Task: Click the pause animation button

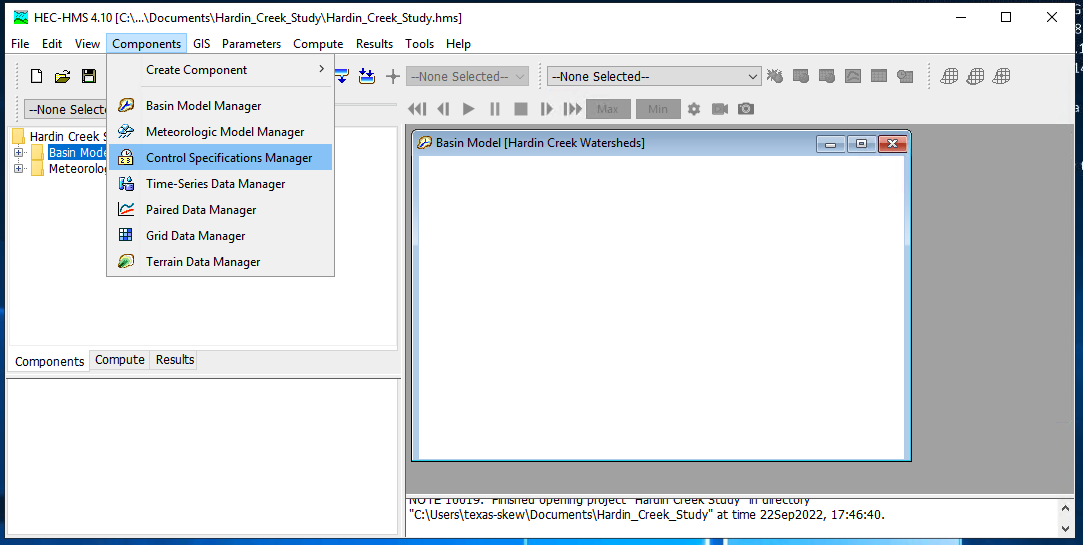Action: (495, 109)
